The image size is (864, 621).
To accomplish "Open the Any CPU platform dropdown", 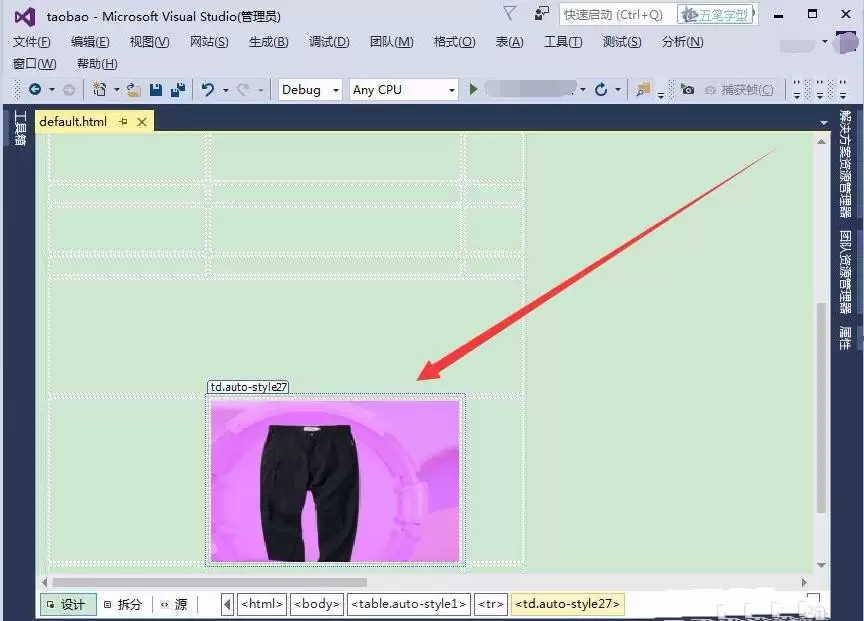I will pos(402,90).
